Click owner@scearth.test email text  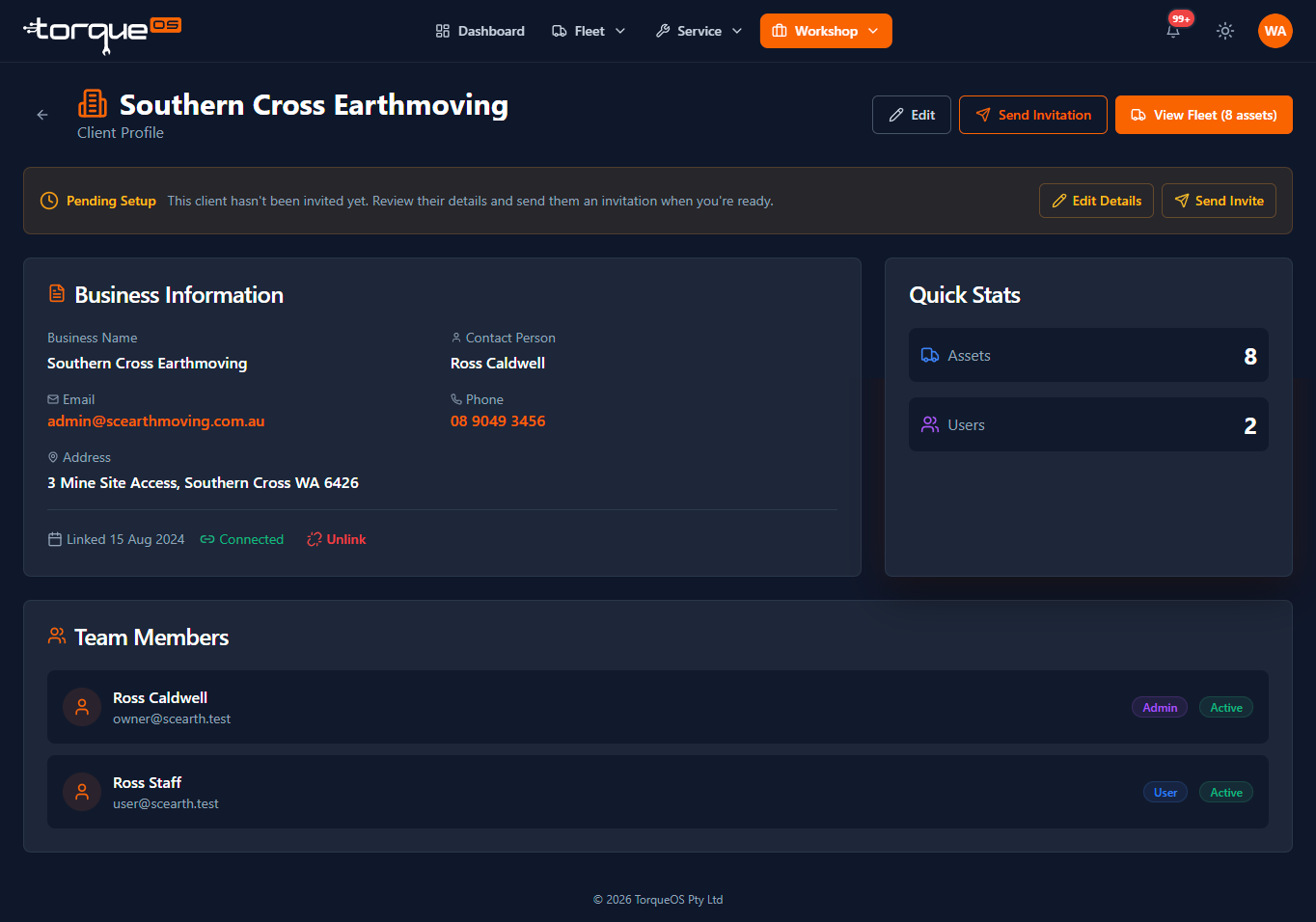point(172,719)
